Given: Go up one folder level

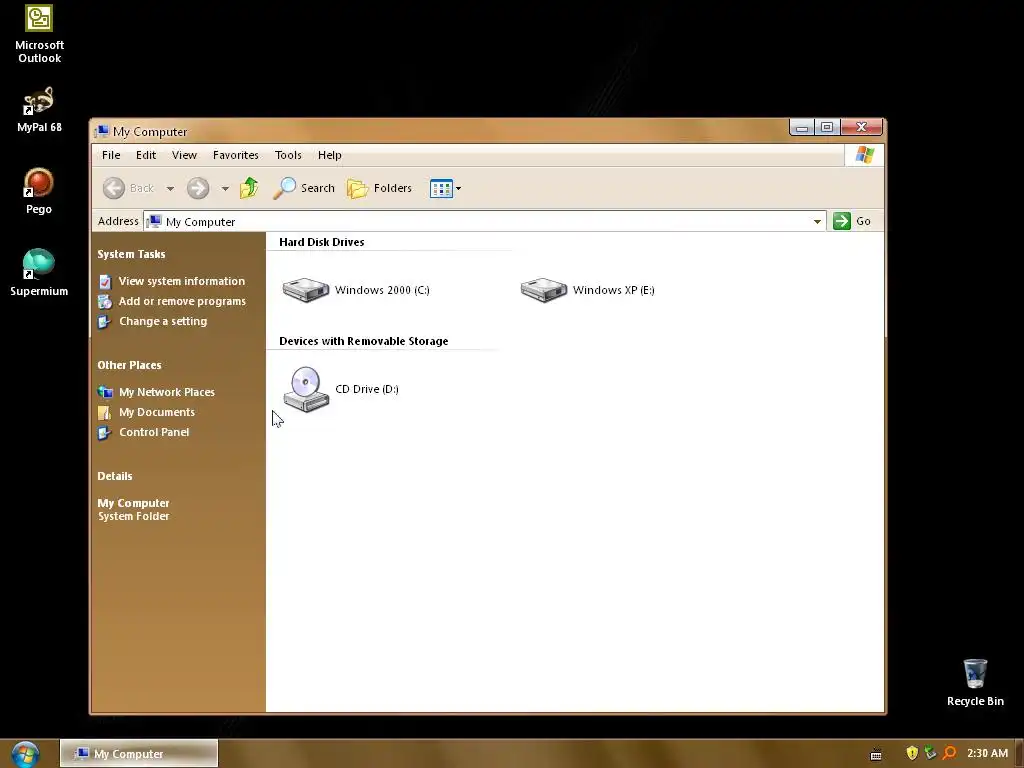Looking at the screenshot, I should 249,188.
